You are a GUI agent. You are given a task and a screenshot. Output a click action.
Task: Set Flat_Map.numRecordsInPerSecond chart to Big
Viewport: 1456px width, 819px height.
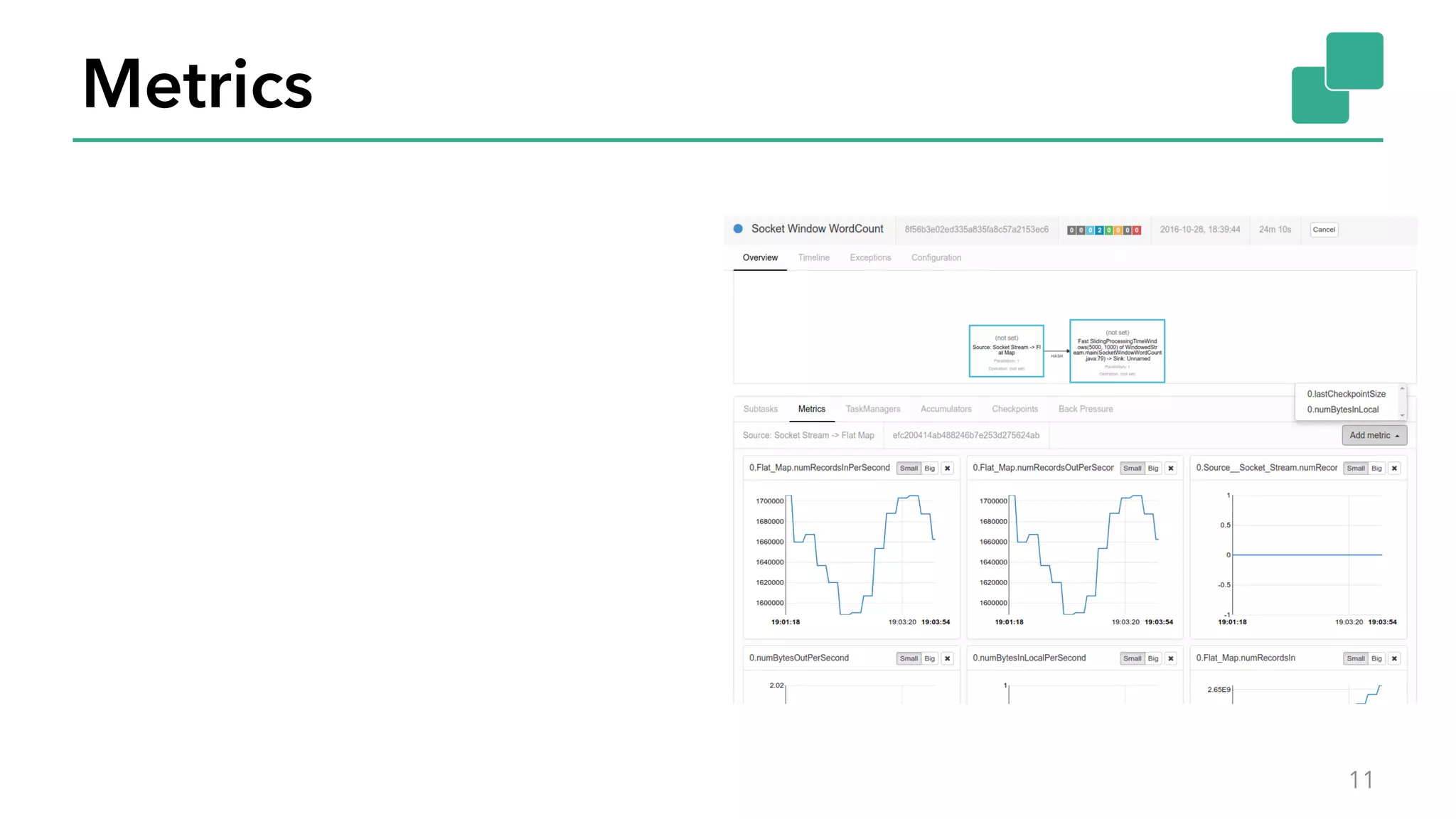929,469
